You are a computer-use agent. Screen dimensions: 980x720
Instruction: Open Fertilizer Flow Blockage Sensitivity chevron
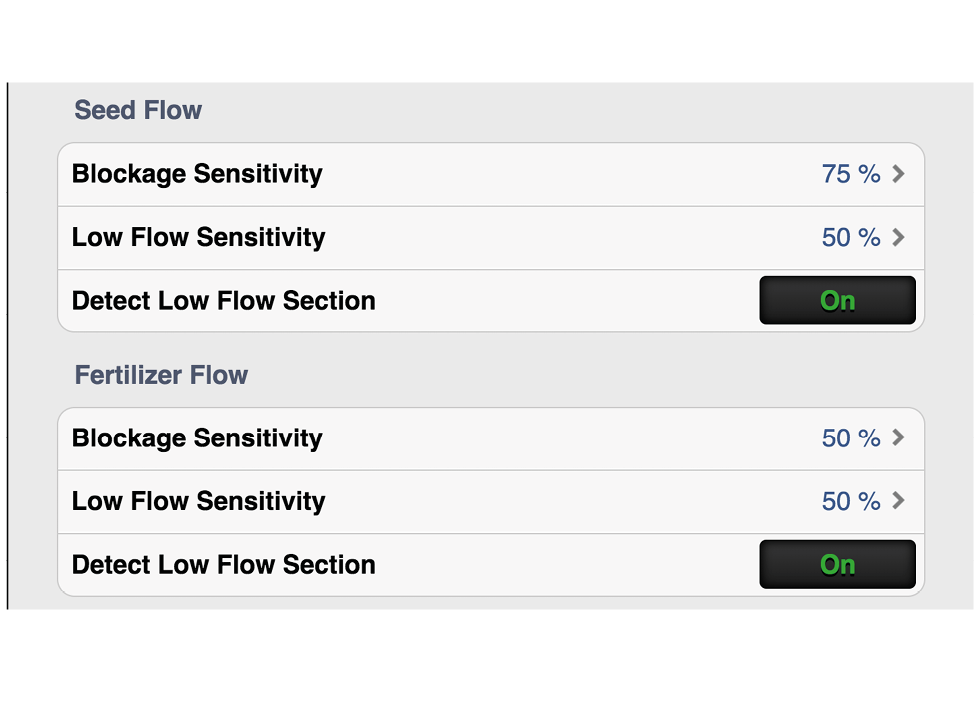tap(898, 438)
